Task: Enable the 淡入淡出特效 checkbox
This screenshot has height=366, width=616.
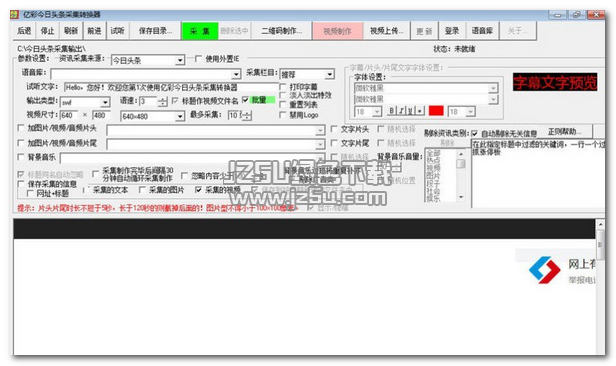Action: click(282, 95)
